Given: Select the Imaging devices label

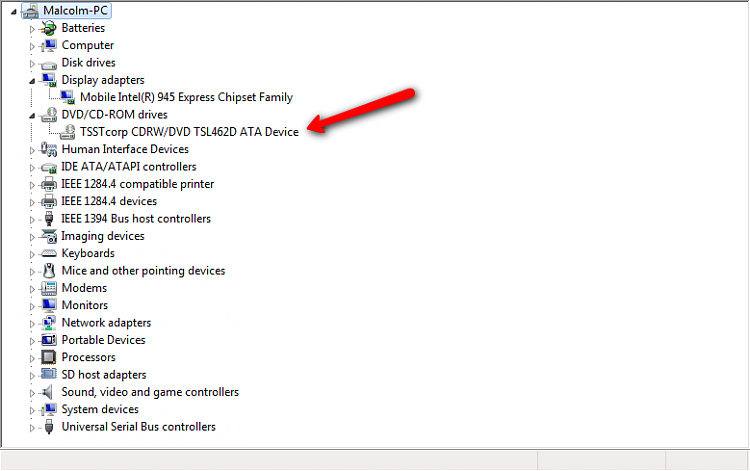Looking at the screenshot, I should click(103, 236).
